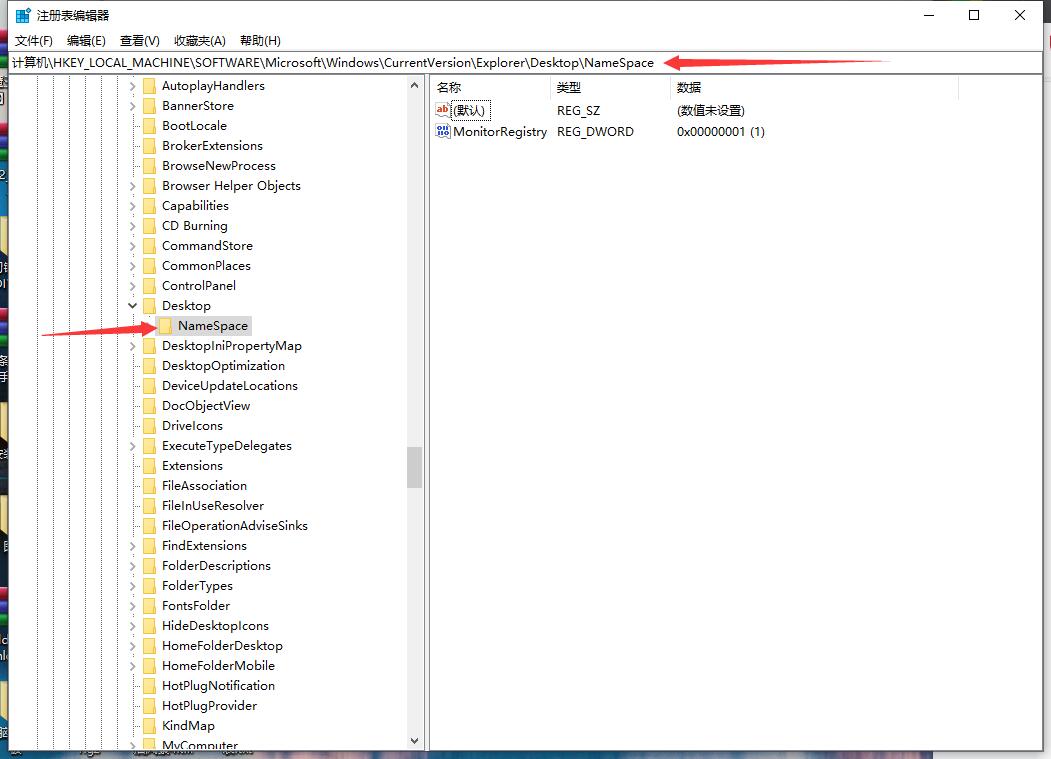The width and height of the screenshot is (1051, 759).
Task: Expand the BannerStore key
Action: coord(132,107)
